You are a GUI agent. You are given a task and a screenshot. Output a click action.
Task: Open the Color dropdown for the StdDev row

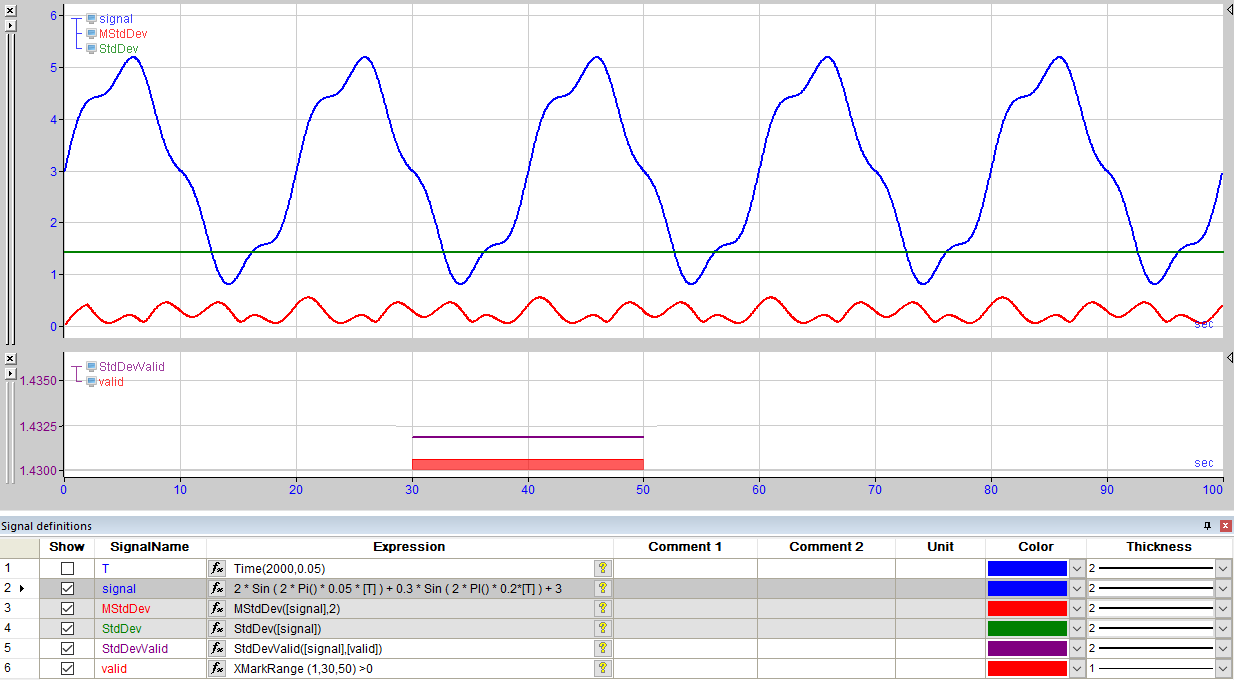(x=1076, y=628)
